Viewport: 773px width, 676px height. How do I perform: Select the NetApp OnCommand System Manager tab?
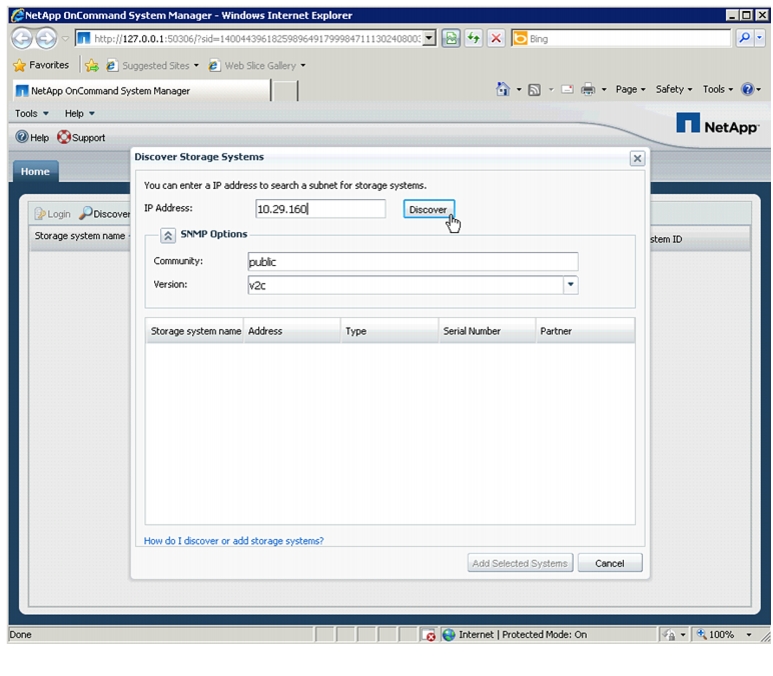coord(141,91)
